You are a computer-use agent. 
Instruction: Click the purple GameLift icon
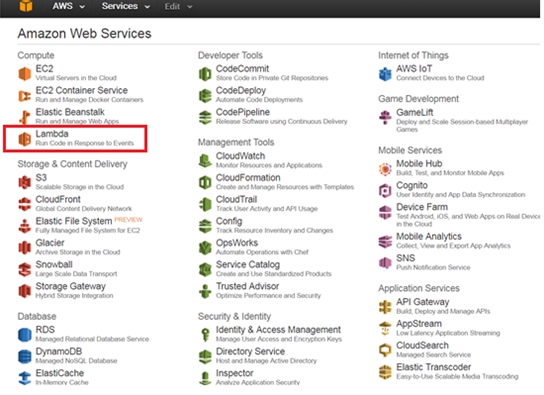point(385,118)
